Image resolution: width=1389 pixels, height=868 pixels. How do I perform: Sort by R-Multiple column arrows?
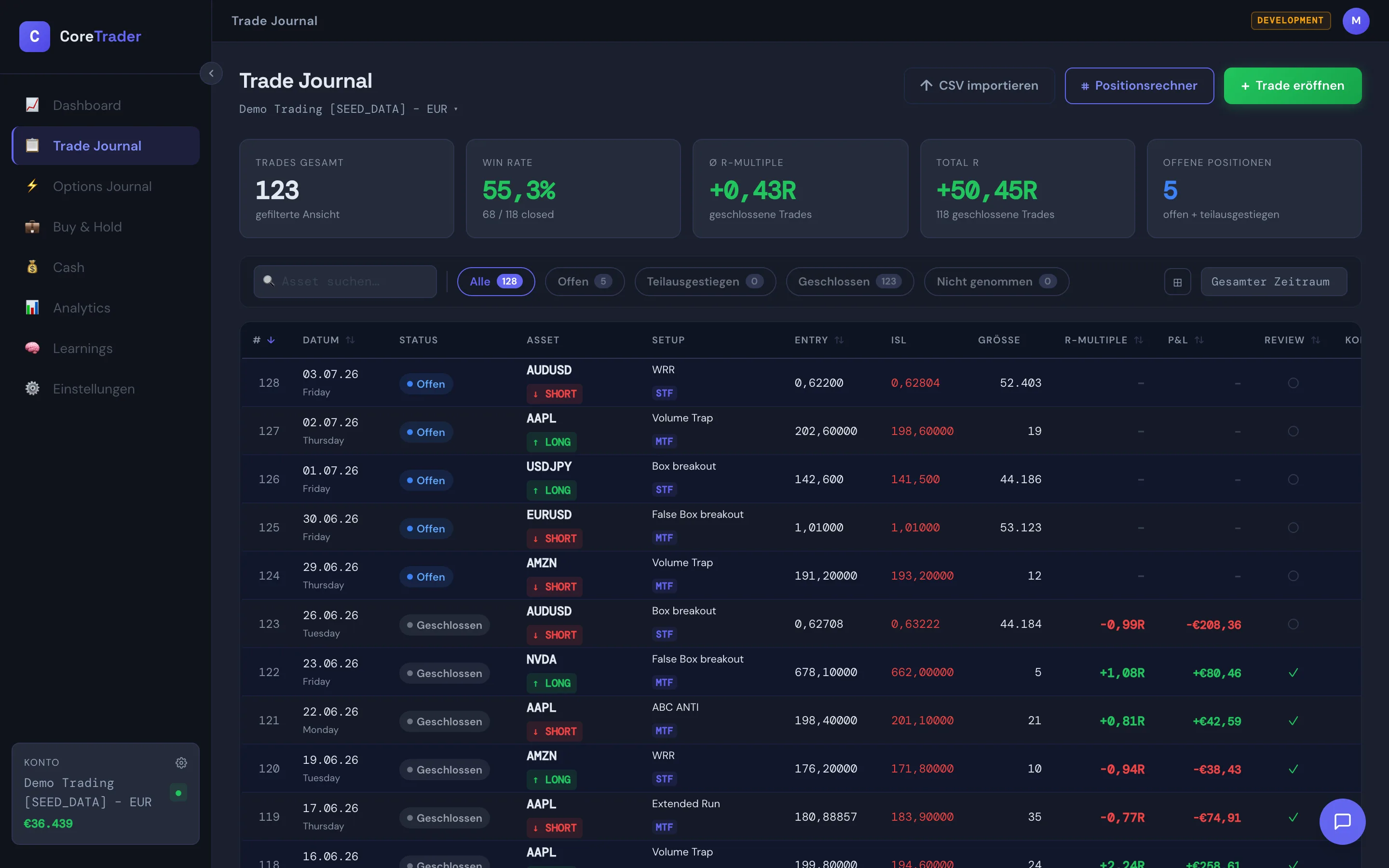[1139, 340]
